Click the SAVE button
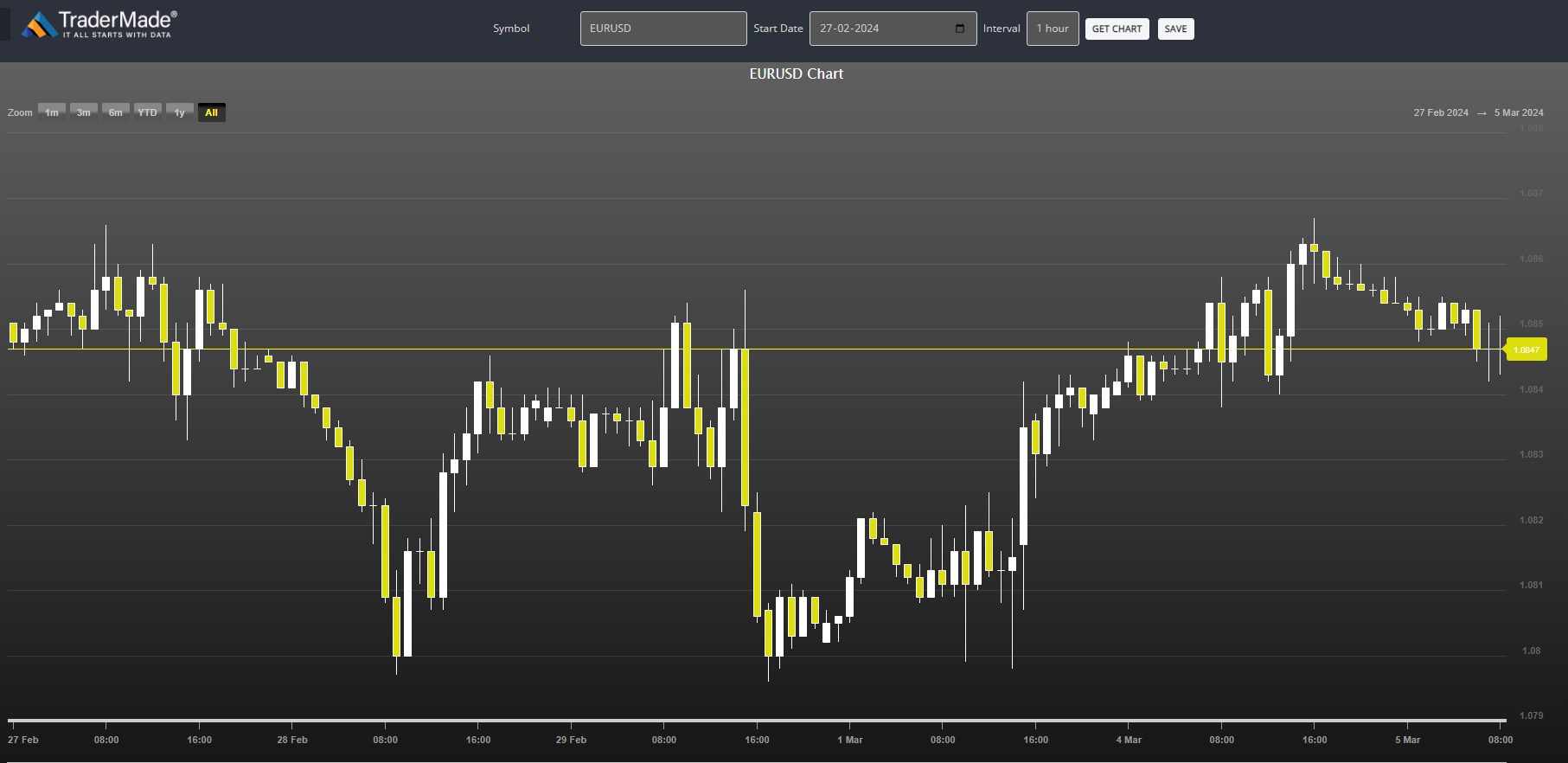Image resolution: width=1568 pixels, height=763 pixels. tap(1175, 29)
